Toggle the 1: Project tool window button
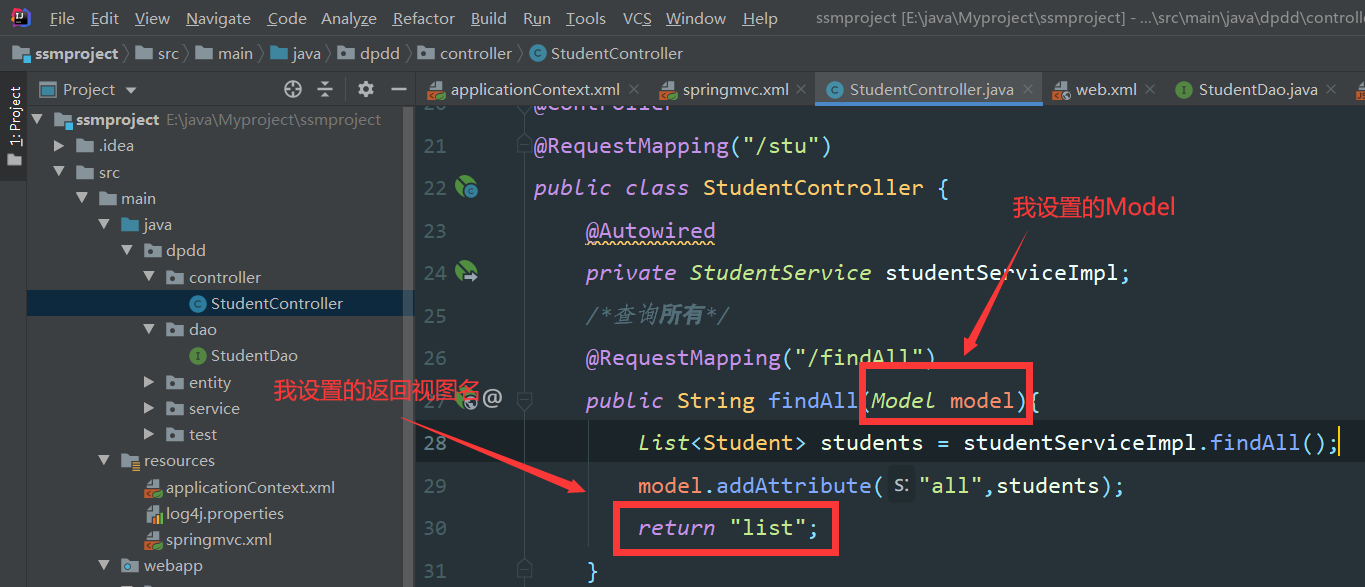The image size is (1365, 587). [14, 126]
